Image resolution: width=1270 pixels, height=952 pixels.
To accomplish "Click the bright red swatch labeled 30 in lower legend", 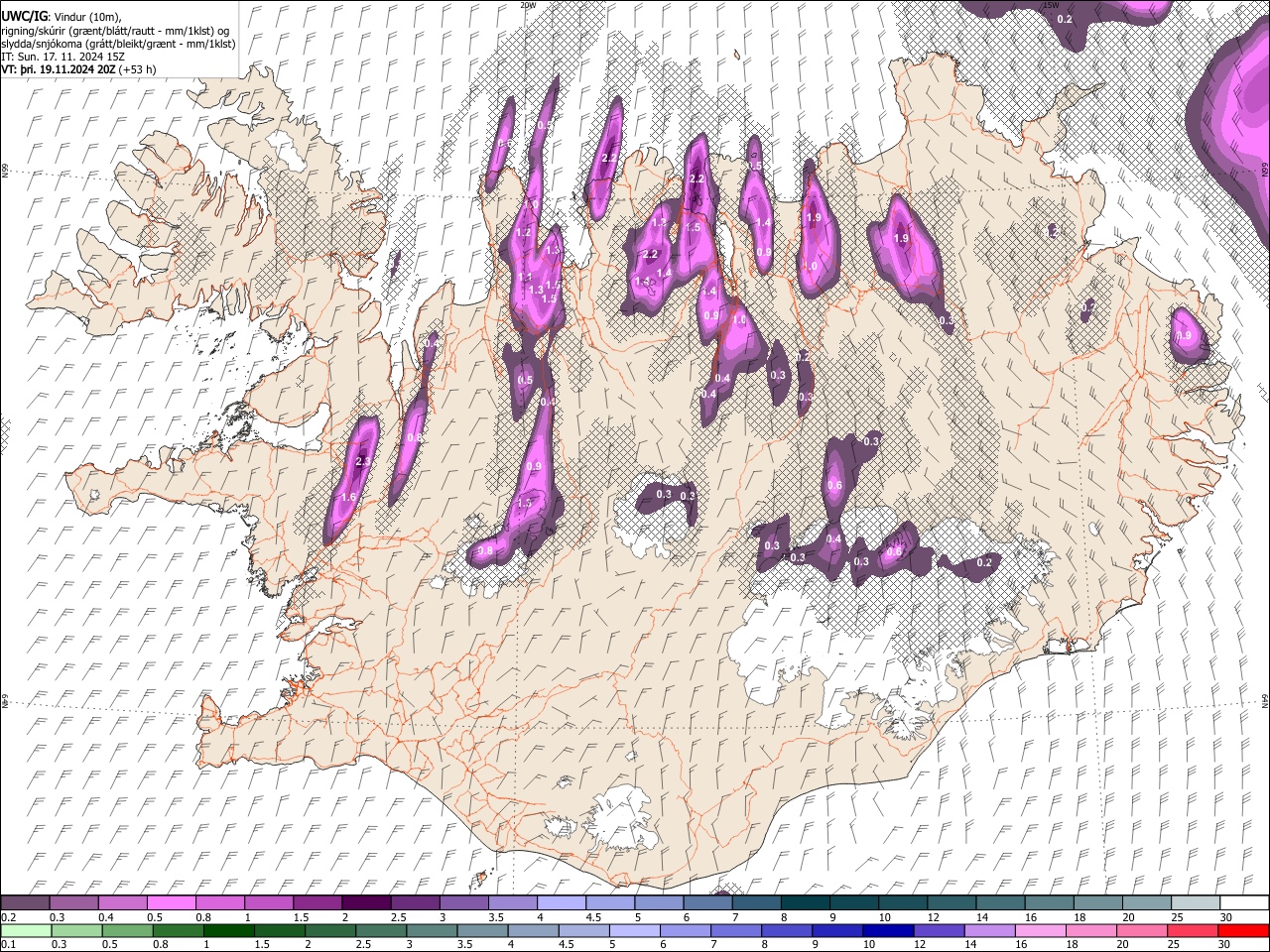I will pos(1244,930).
